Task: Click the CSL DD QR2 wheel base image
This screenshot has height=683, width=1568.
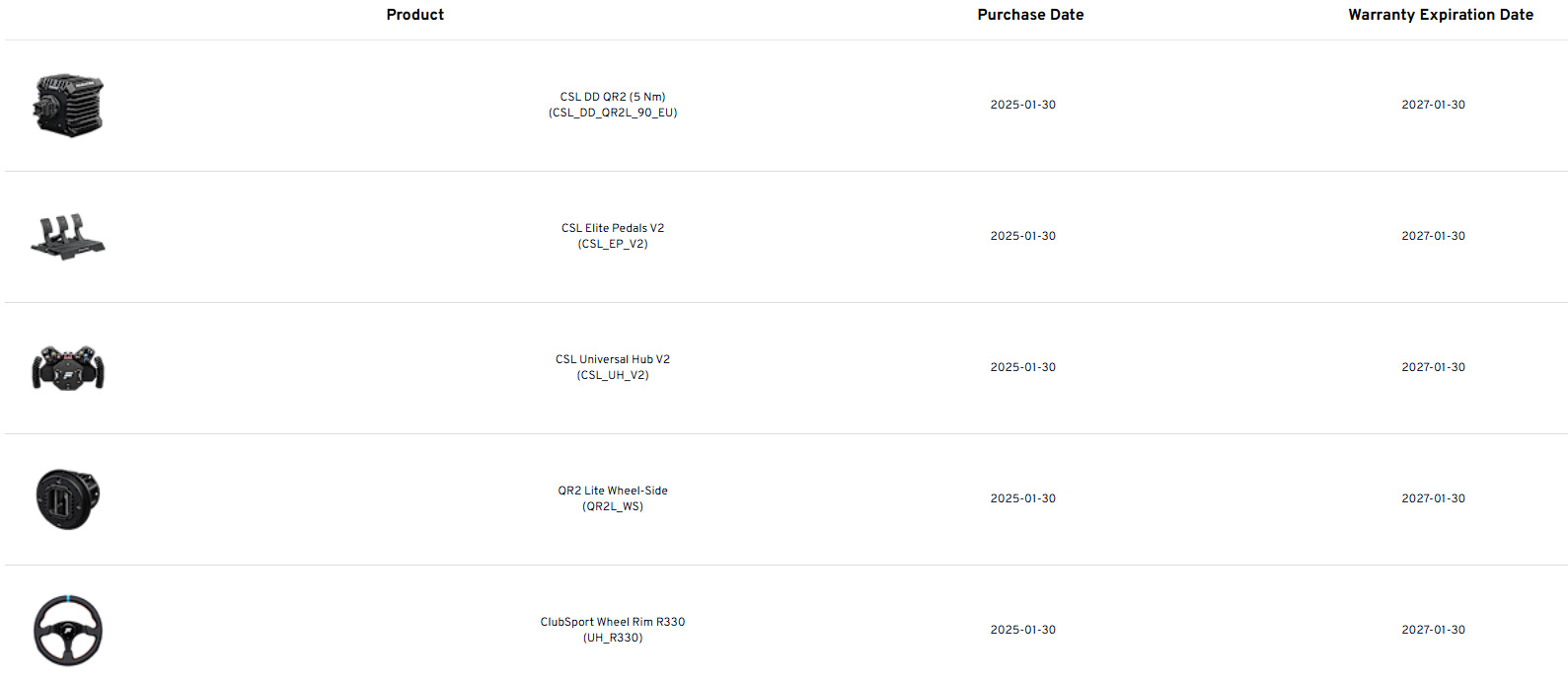Action: (68, 105)
